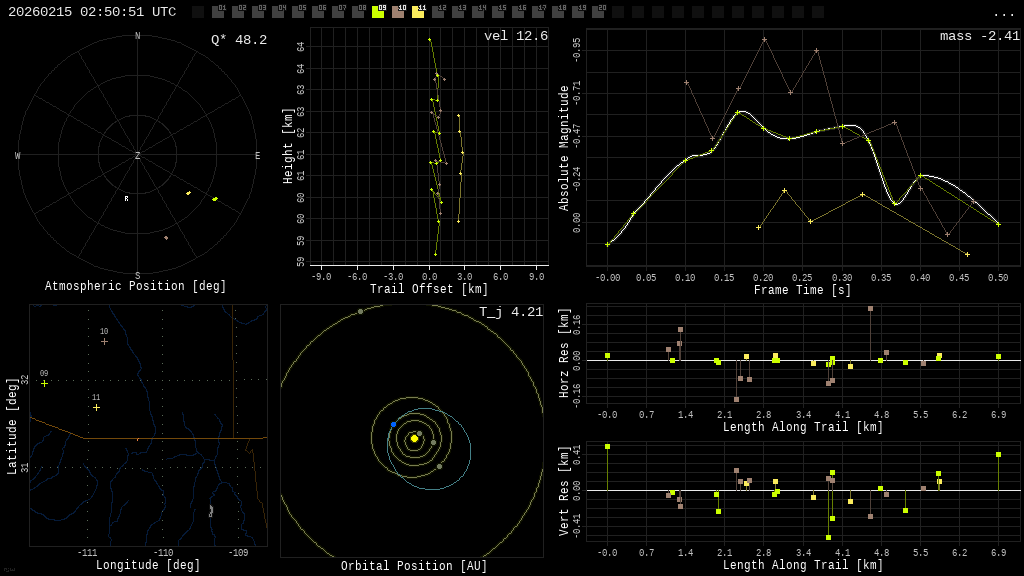Screen dimensions: 1024x576
Task: Click the tiny icon in bottom-left corner
Action: click(x=9, y=570)
